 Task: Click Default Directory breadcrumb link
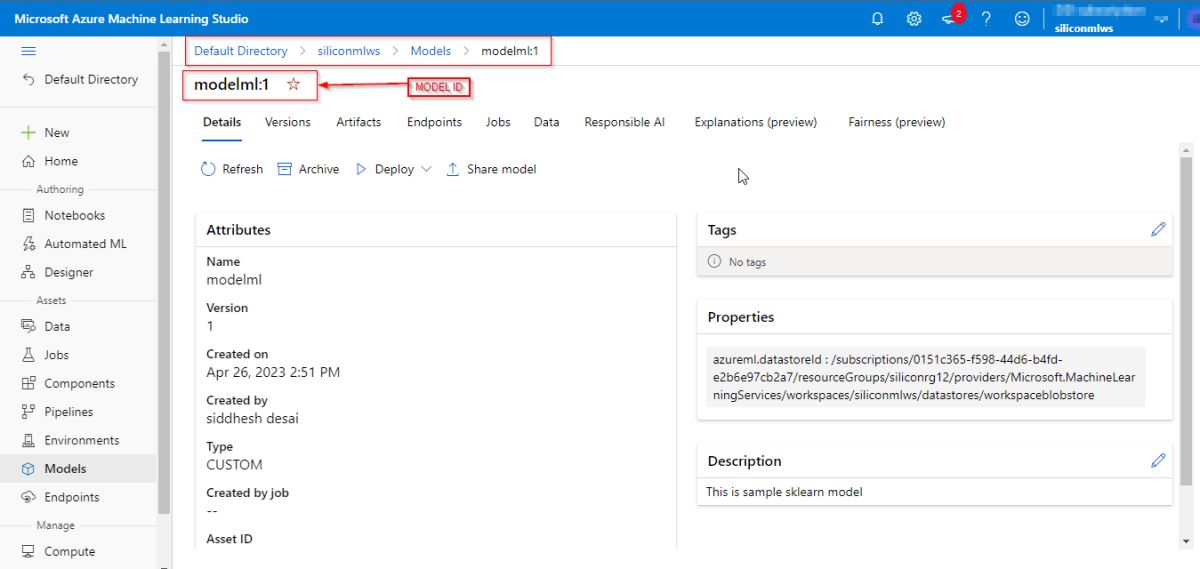240,51
